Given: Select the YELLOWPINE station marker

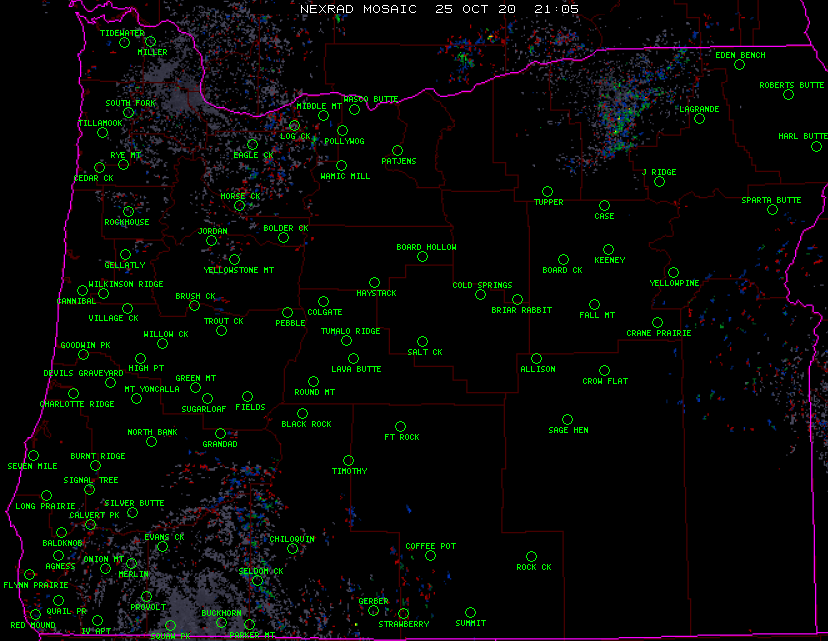Looking at the screenshot, I should (x=674, y=272).
